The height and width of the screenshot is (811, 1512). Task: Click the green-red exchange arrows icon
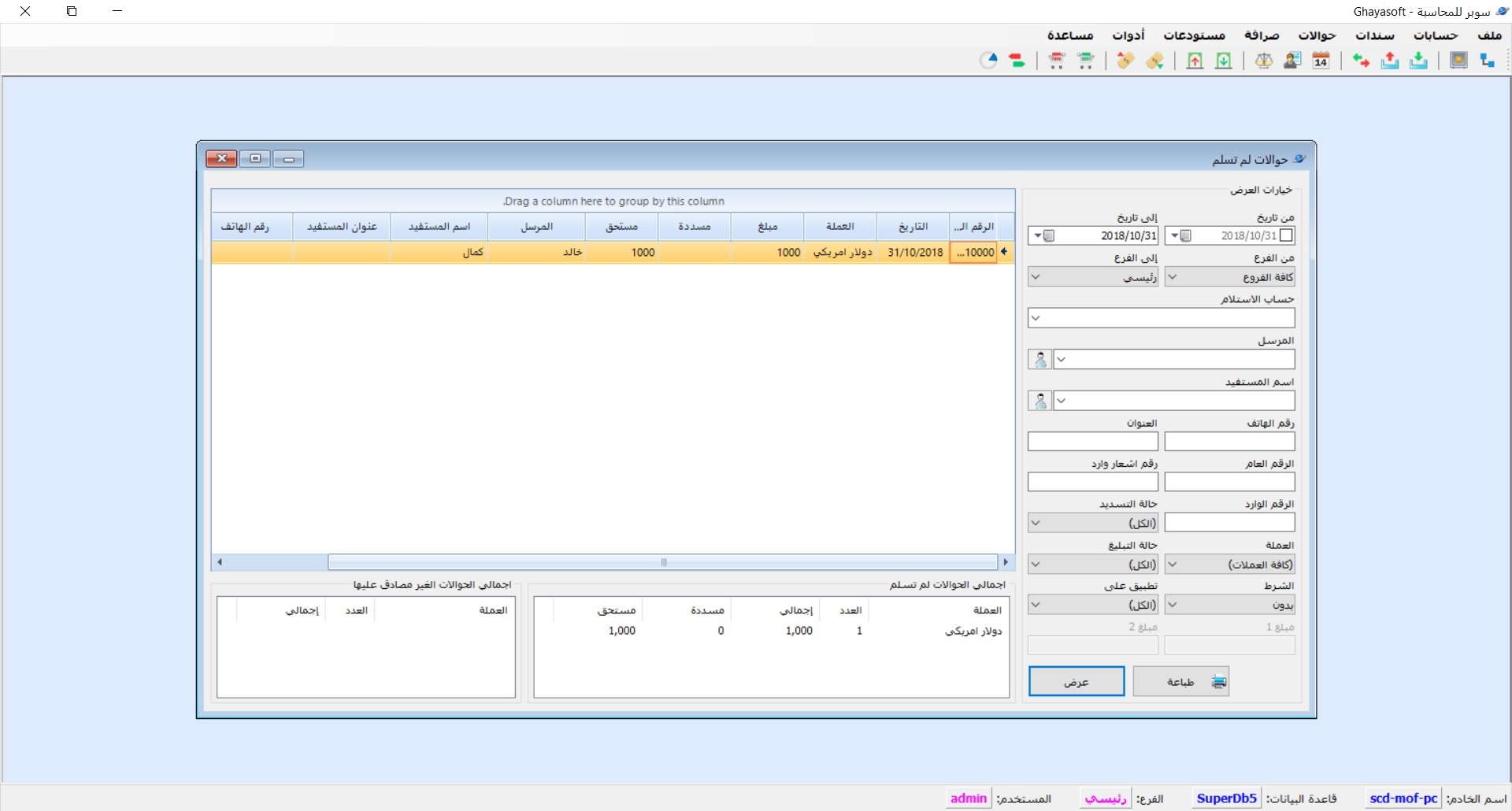pos(1361,61)
